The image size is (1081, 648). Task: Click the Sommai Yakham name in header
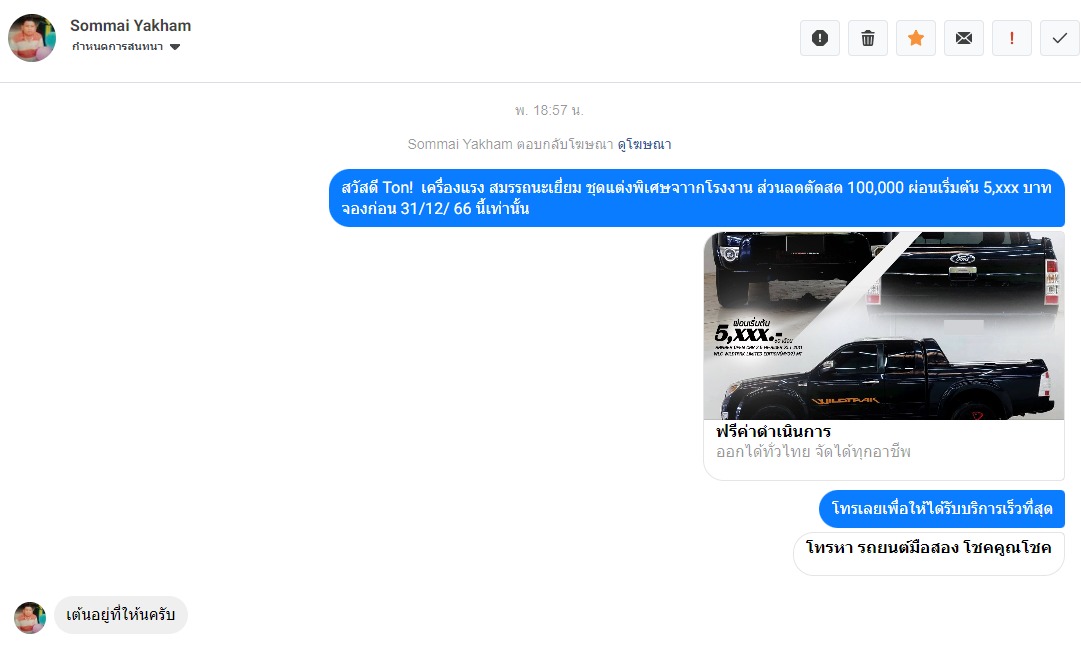pyautogui.click(x=130, y=26)
